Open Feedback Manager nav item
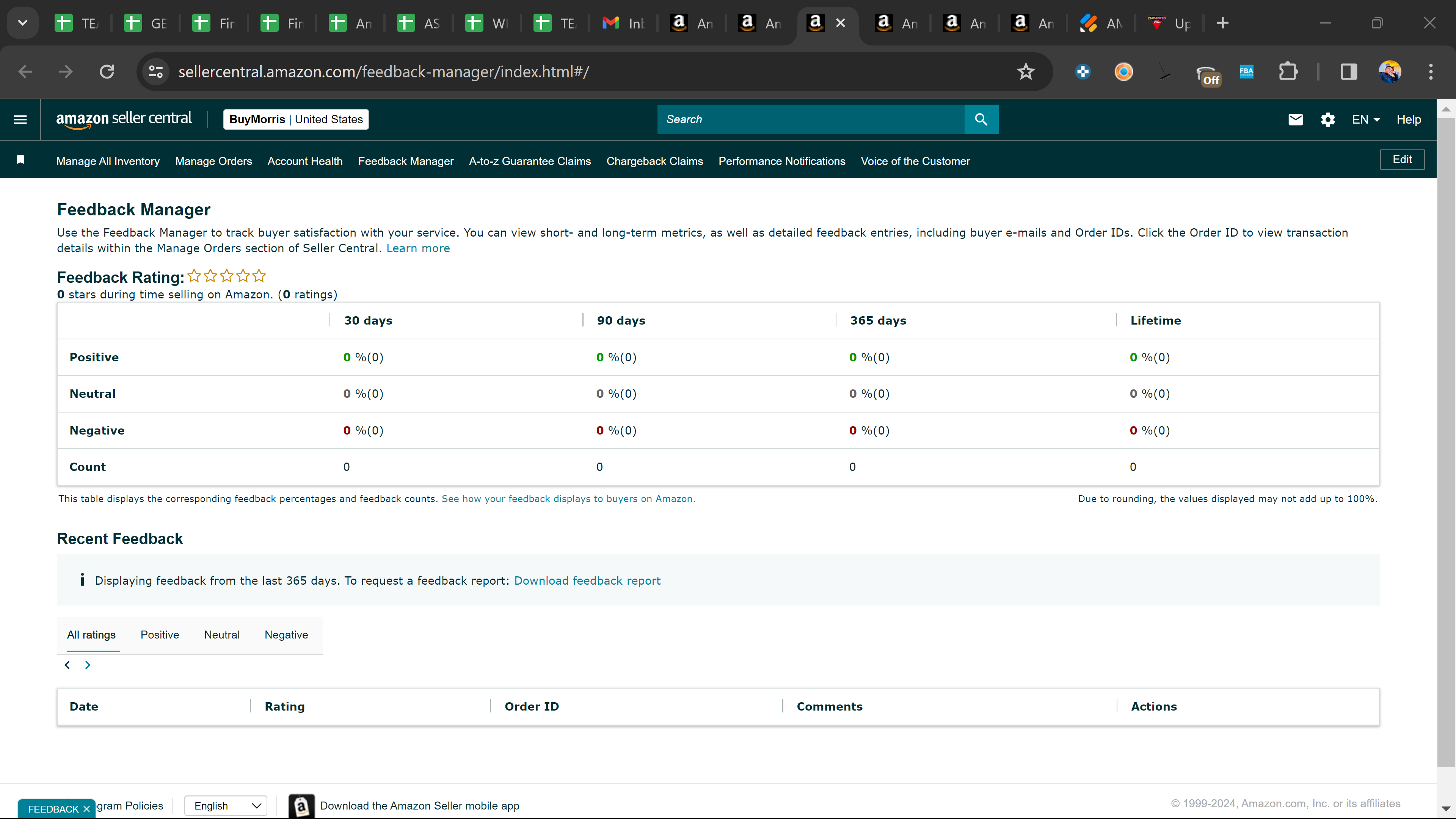 coord(406,161)
